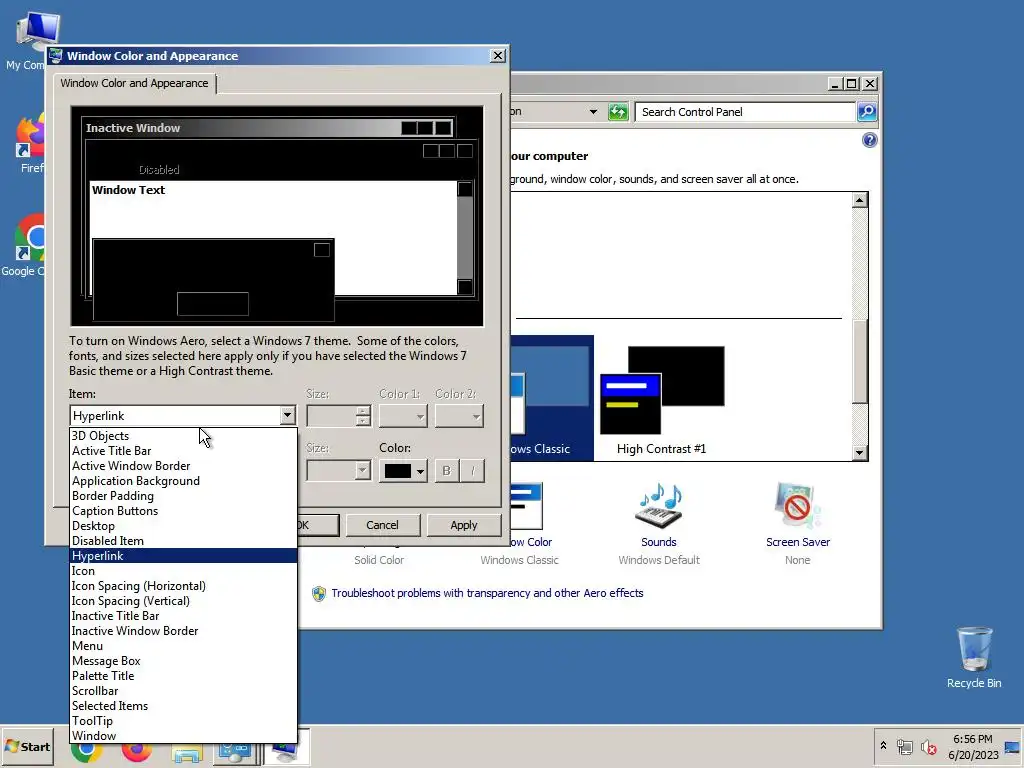Click the search magnifier icon in Control Panel

point(867,112)
